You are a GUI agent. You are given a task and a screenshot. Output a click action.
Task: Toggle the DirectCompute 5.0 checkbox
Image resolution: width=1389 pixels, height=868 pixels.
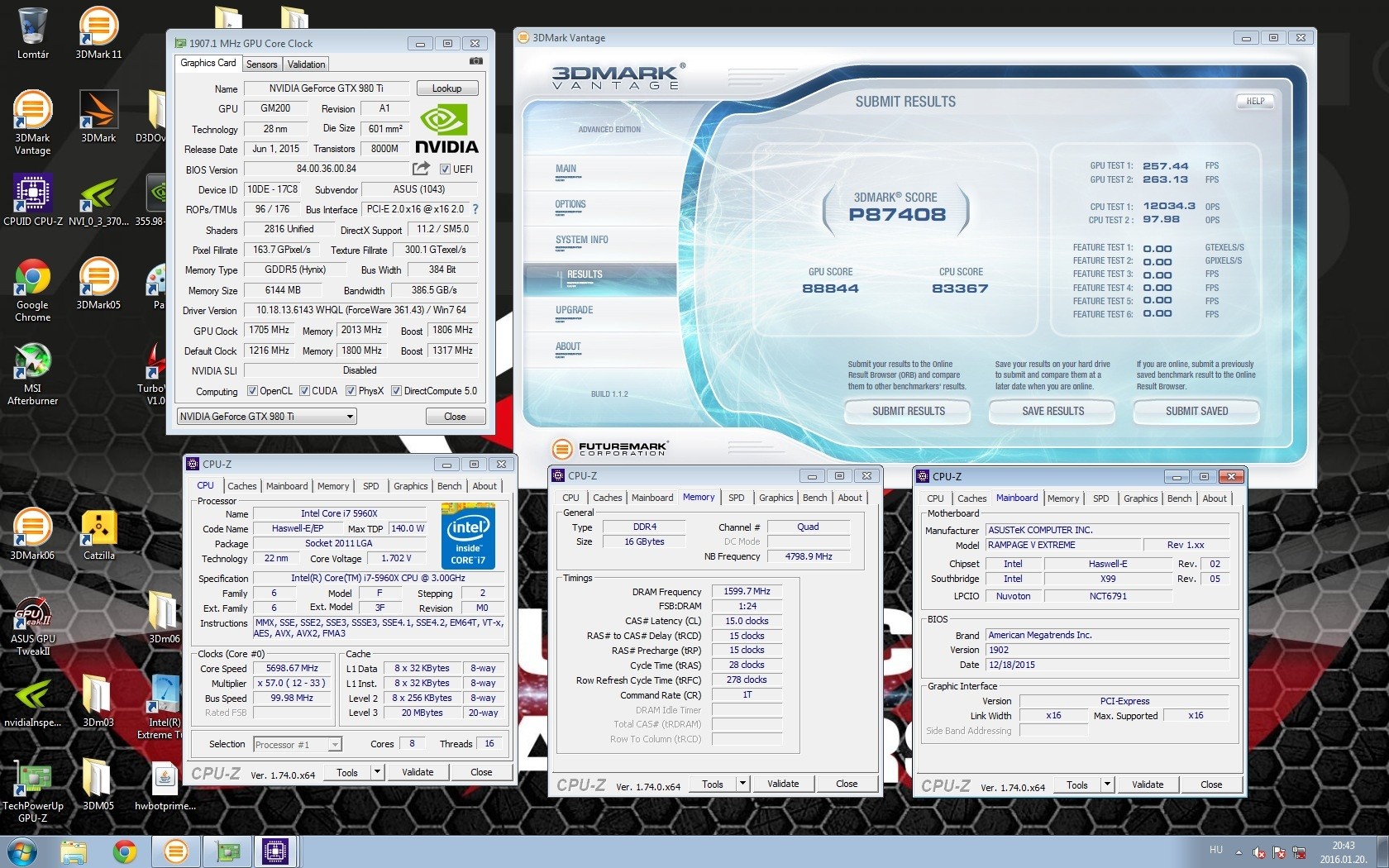pos(396,391)
